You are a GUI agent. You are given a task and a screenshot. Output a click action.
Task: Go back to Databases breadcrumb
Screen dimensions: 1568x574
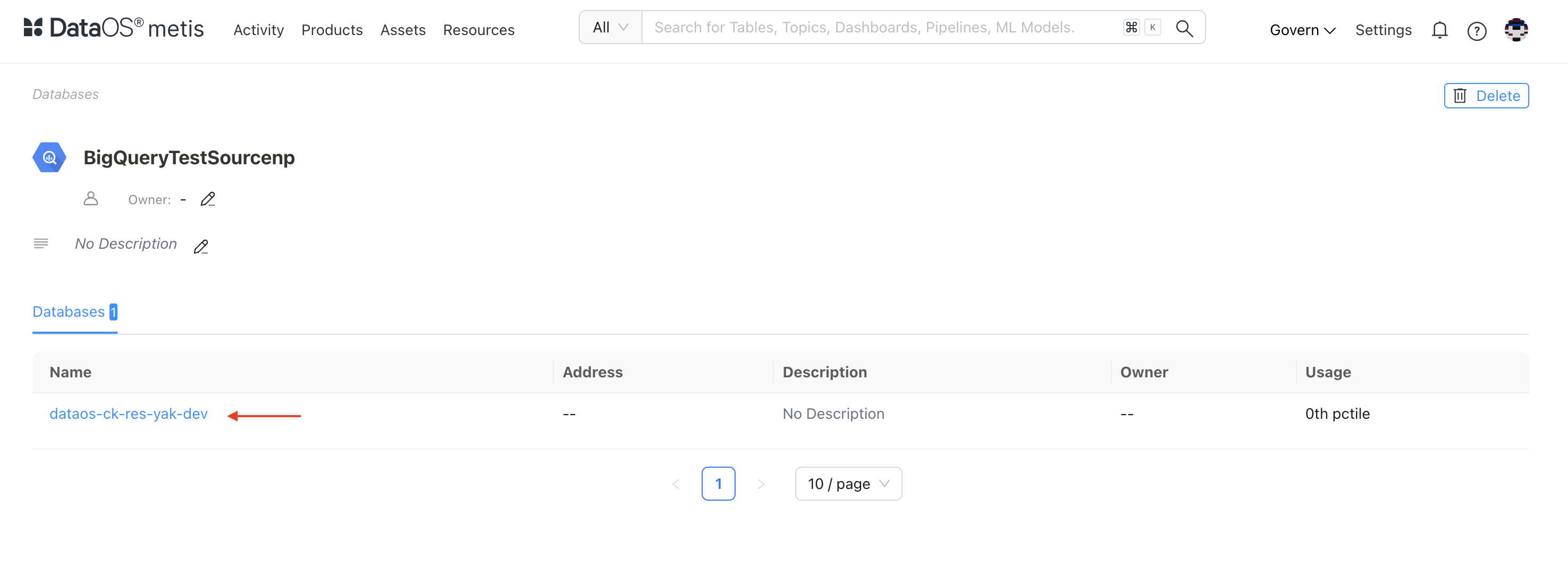pyautogui.click(x=66, y=95)
